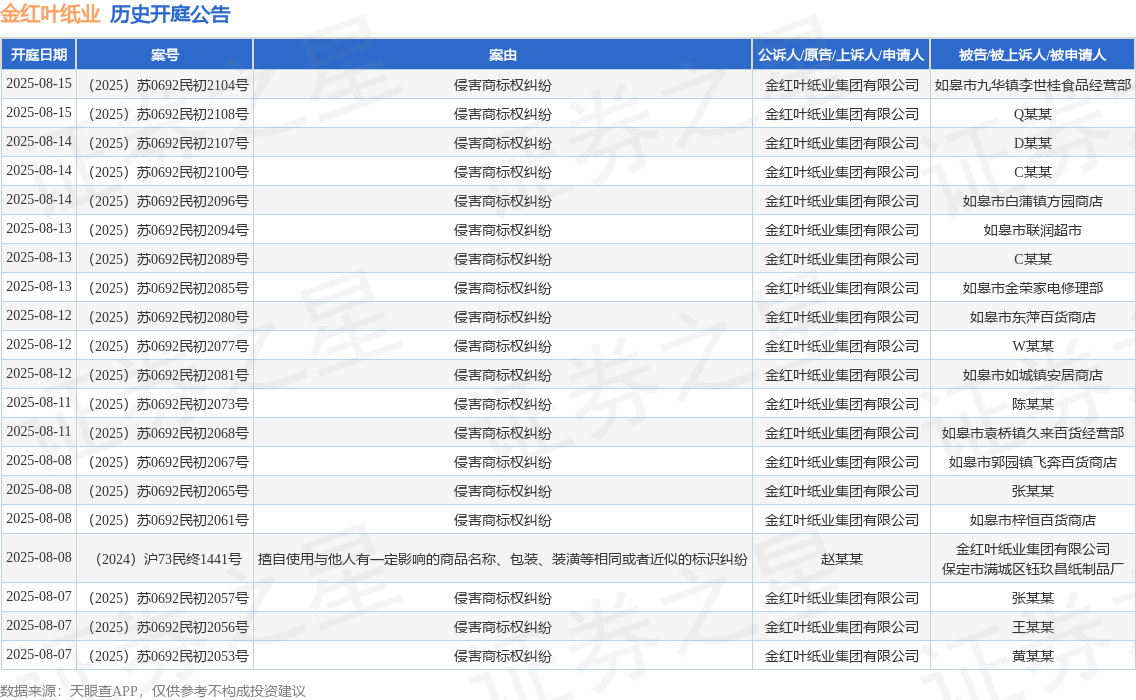Image resolution: width=1136 pixels, height=700 pixels.
Task: Click the 开庭日期 column header
Action: (x=39, y=55)
